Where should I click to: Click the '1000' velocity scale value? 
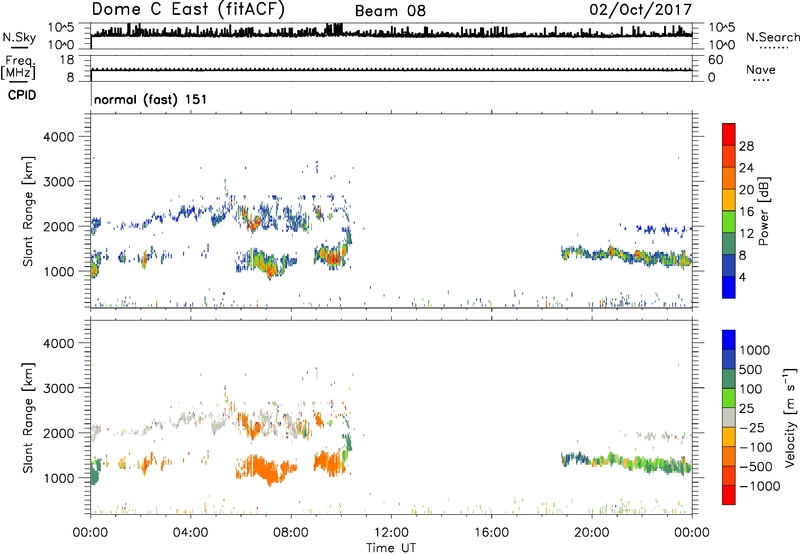pos(755,350)
